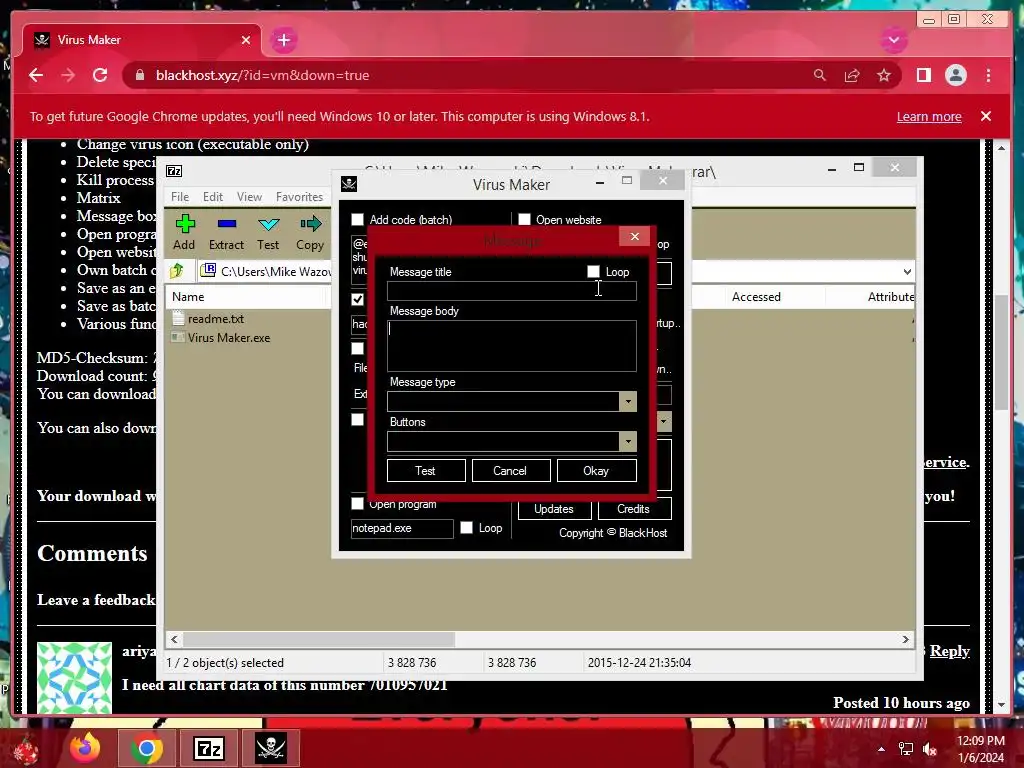
Task: Open the 7-Zip View menu
Action: (x=249, y=197)
